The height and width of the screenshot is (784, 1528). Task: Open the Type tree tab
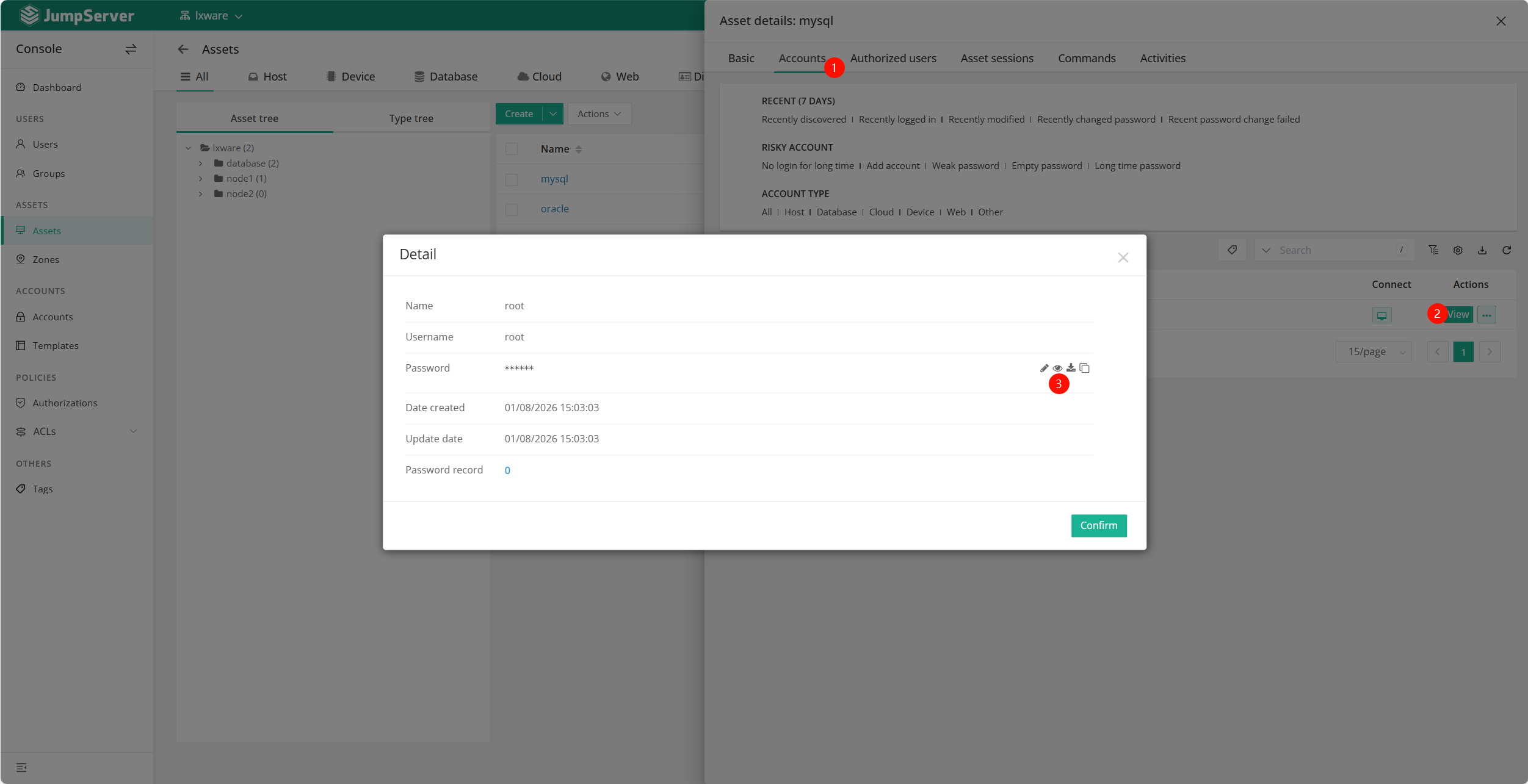(x=411, y=118)
